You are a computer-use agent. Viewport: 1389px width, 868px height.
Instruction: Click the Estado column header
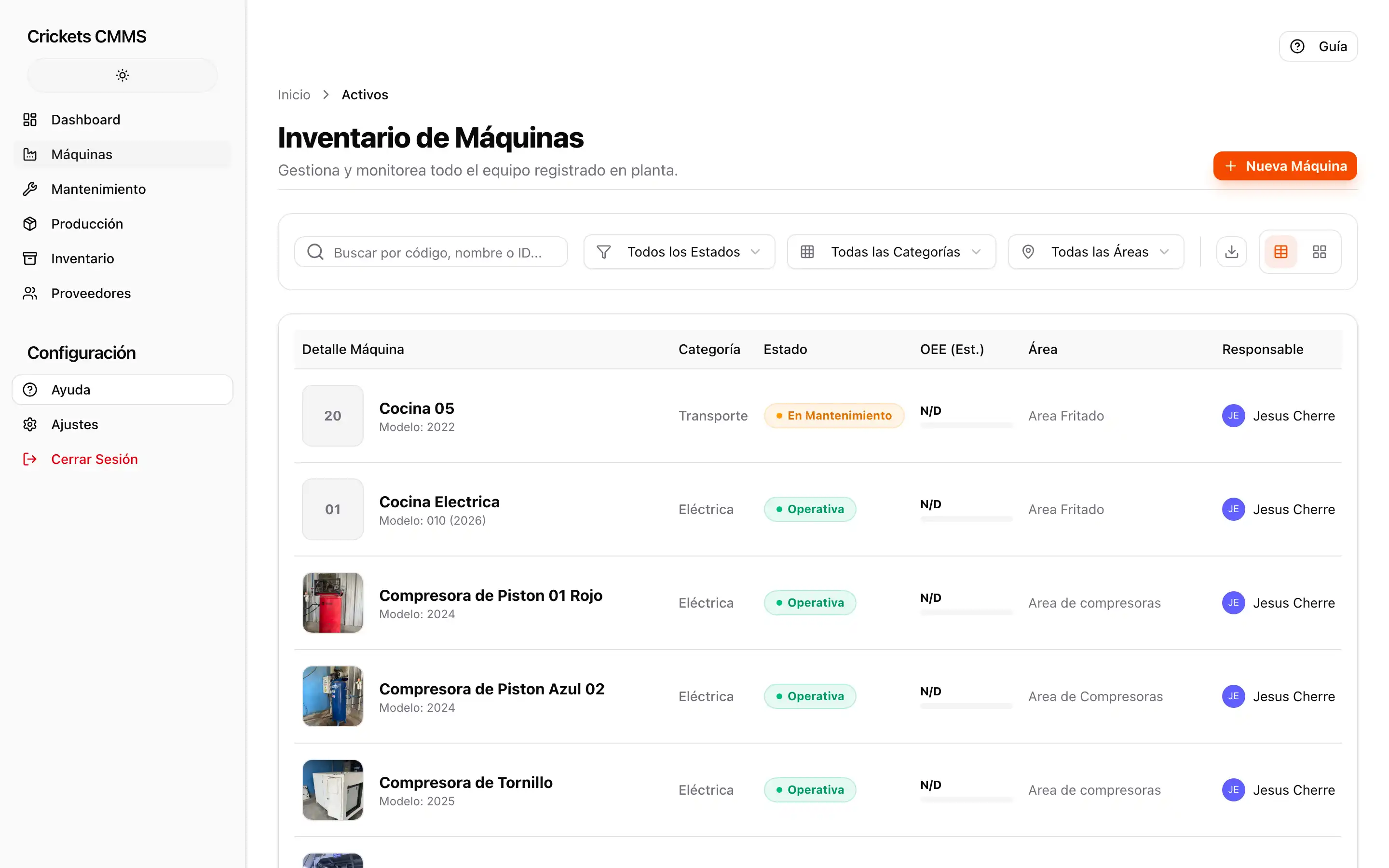[785, 349]
